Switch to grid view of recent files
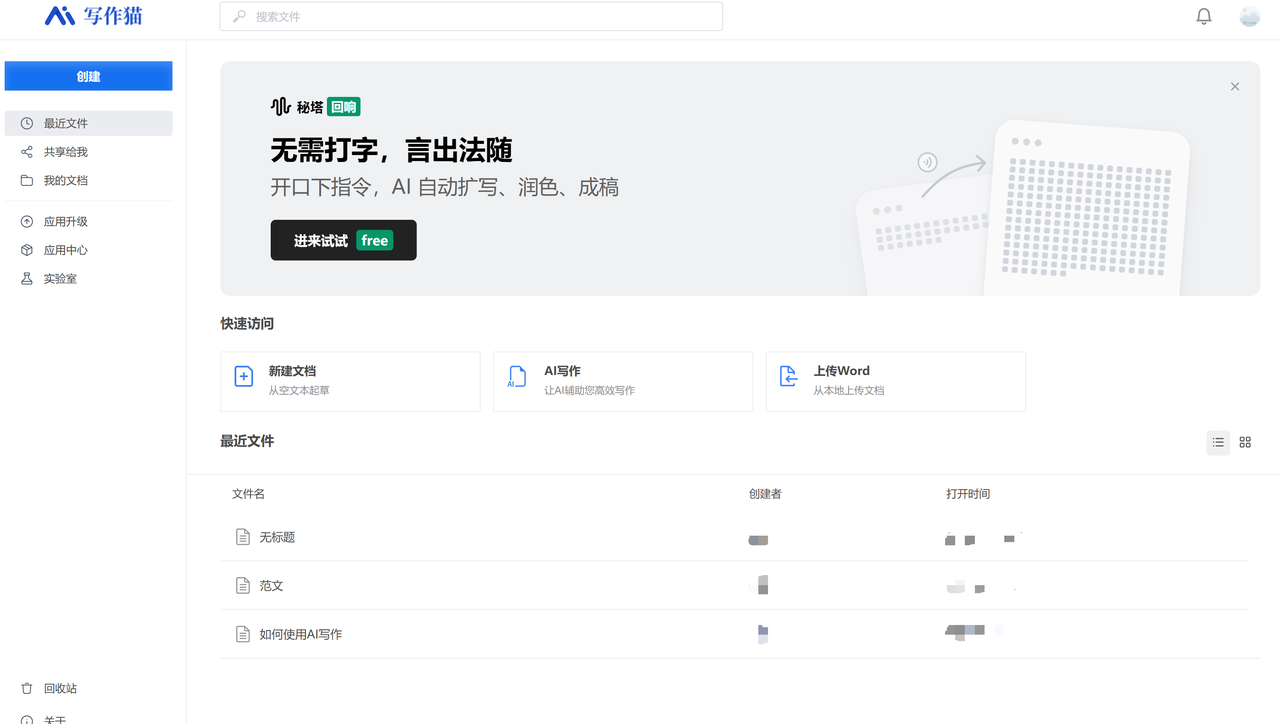 pos(1245,442)
